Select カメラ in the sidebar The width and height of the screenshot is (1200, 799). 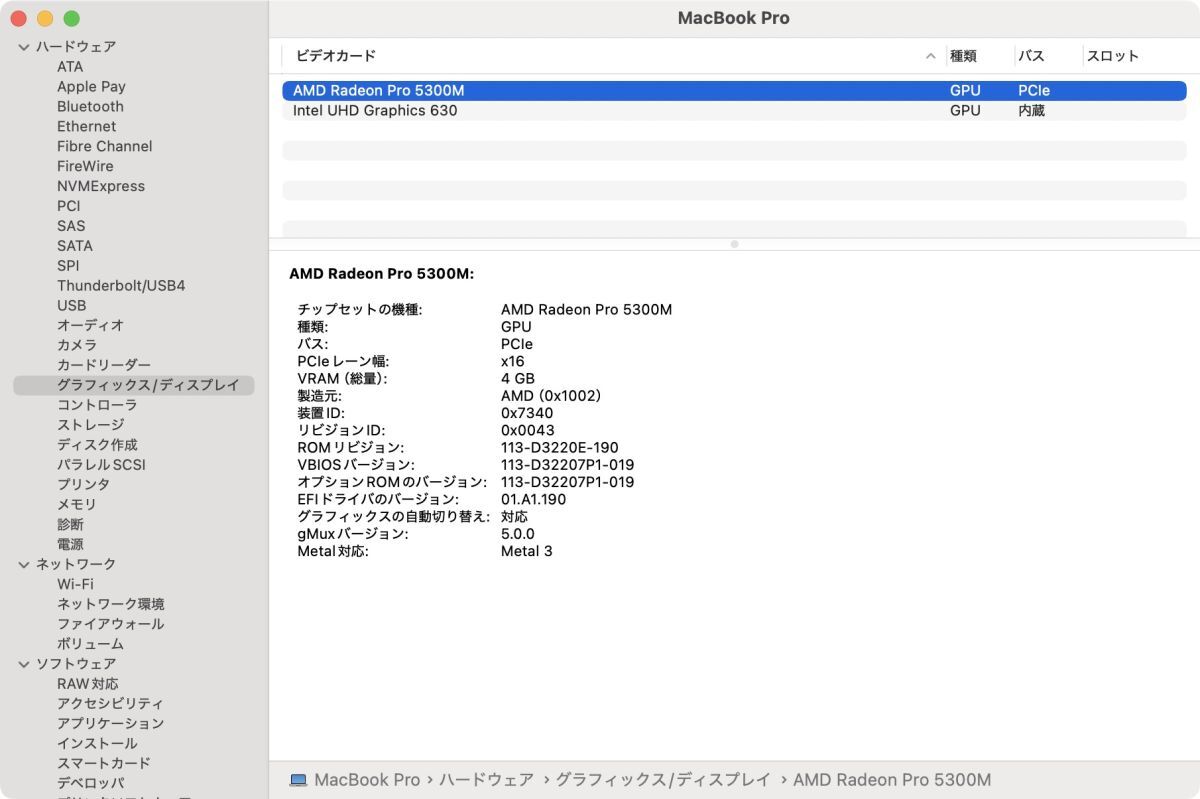[x=77, y=345]
